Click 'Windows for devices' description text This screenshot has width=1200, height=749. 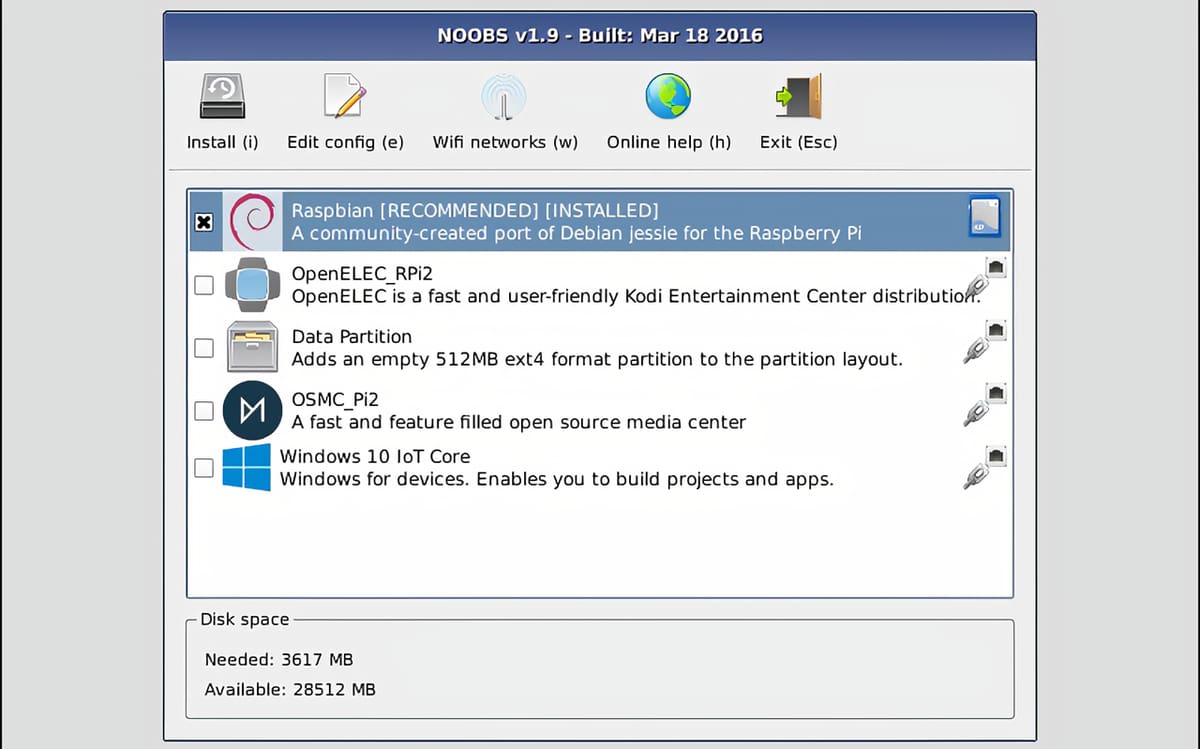click(556, 479)
